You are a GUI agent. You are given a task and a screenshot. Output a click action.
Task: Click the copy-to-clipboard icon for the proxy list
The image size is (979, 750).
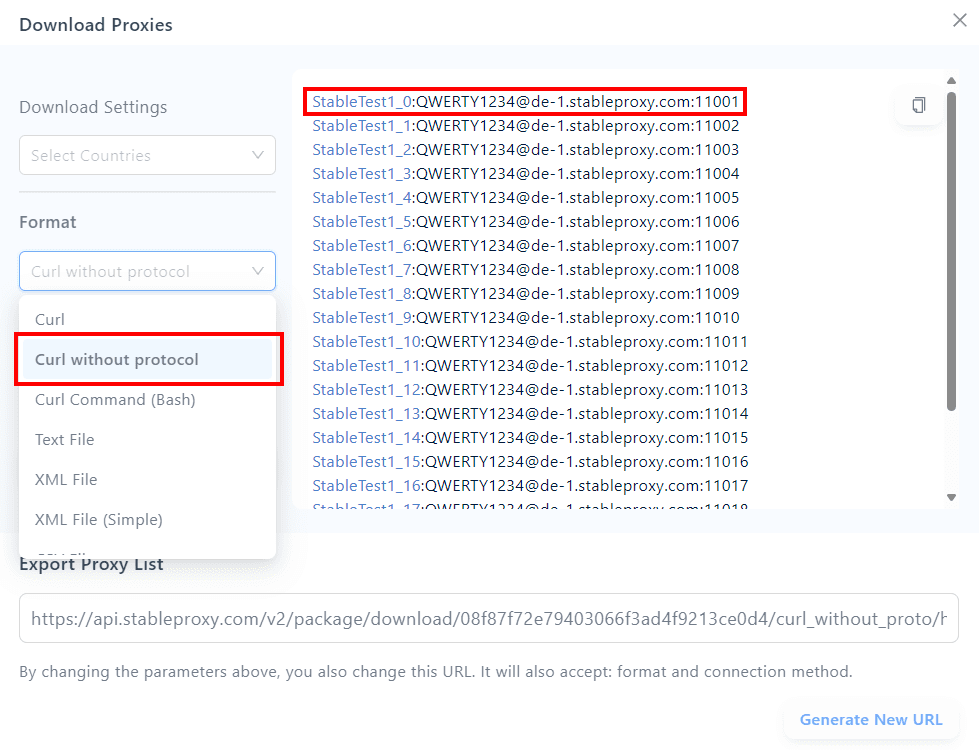[x=918, y=105]
